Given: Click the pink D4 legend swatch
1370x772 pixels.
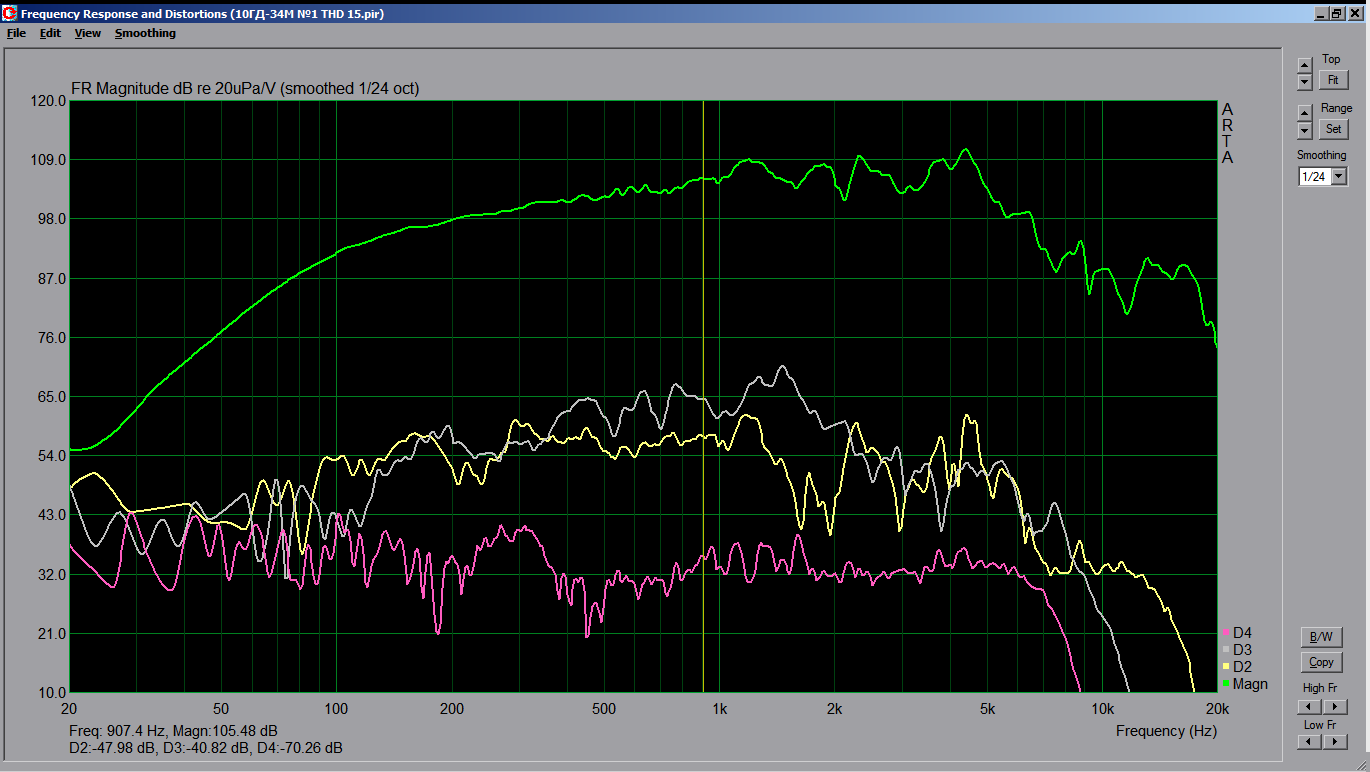Looking at the screenshot, I should click(1226, 633).
